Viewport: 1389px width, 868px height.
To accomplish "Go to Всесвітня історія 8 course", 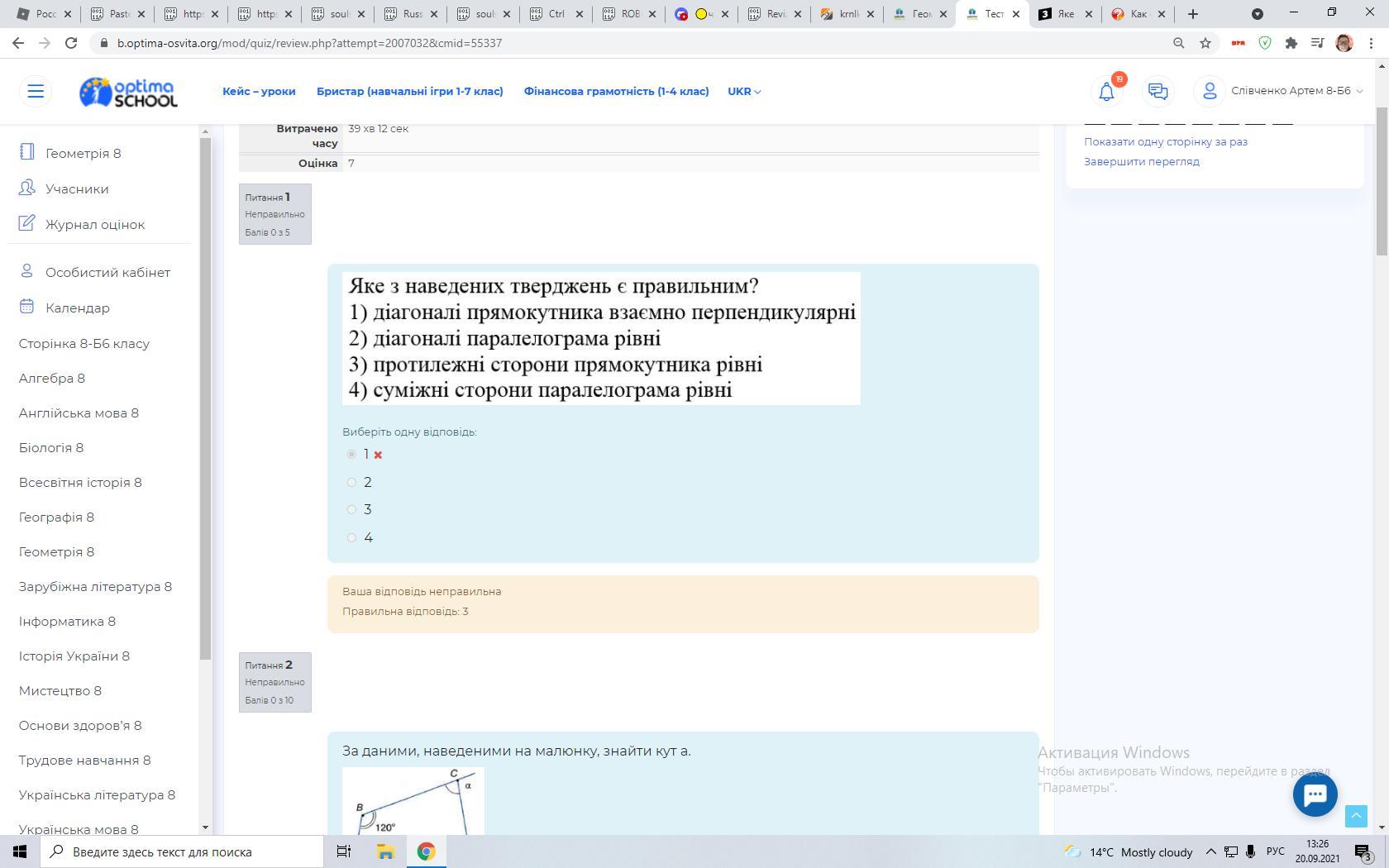I will [x=80, y=483].
